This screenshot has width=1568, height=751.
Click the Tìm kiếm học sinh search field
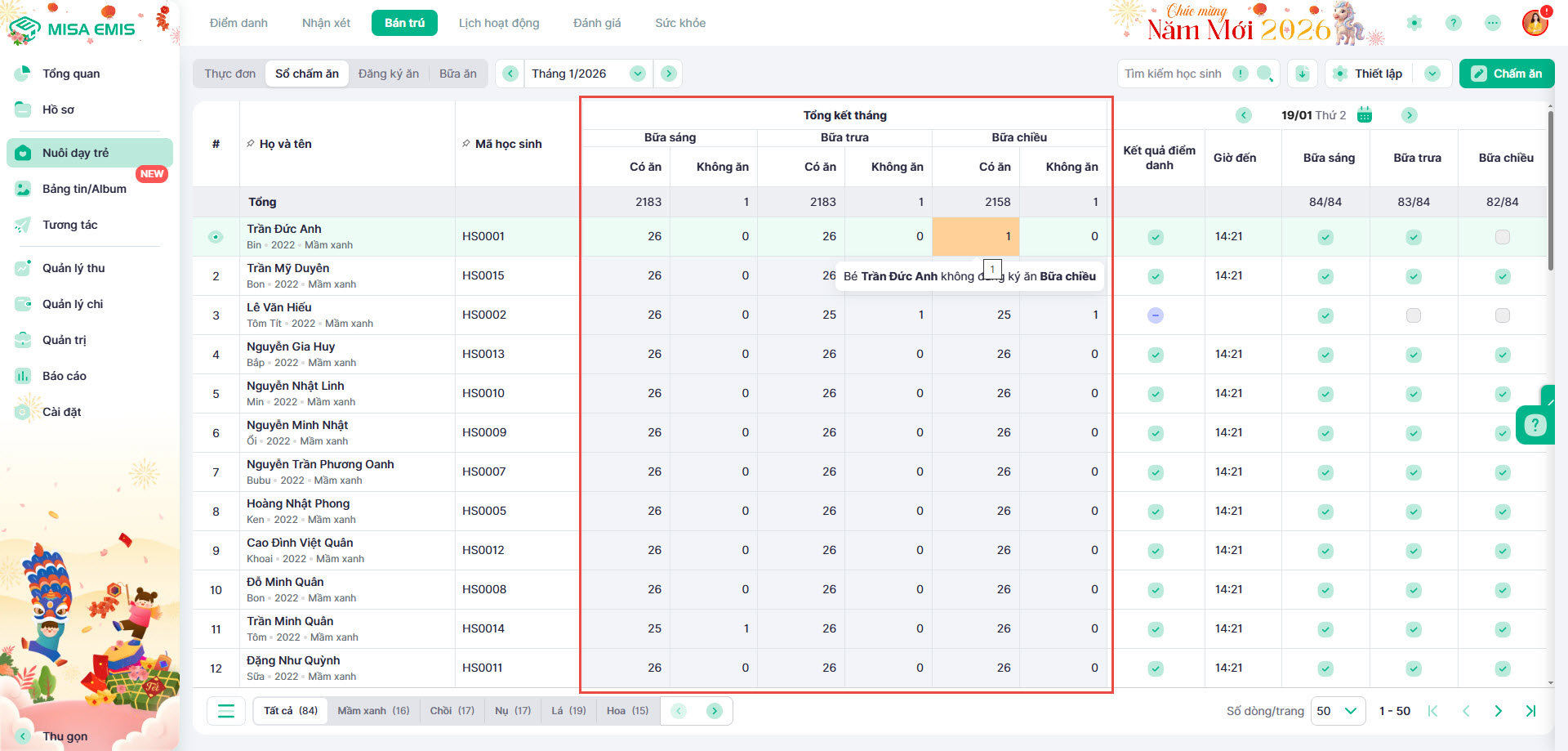click(1173, 74)
